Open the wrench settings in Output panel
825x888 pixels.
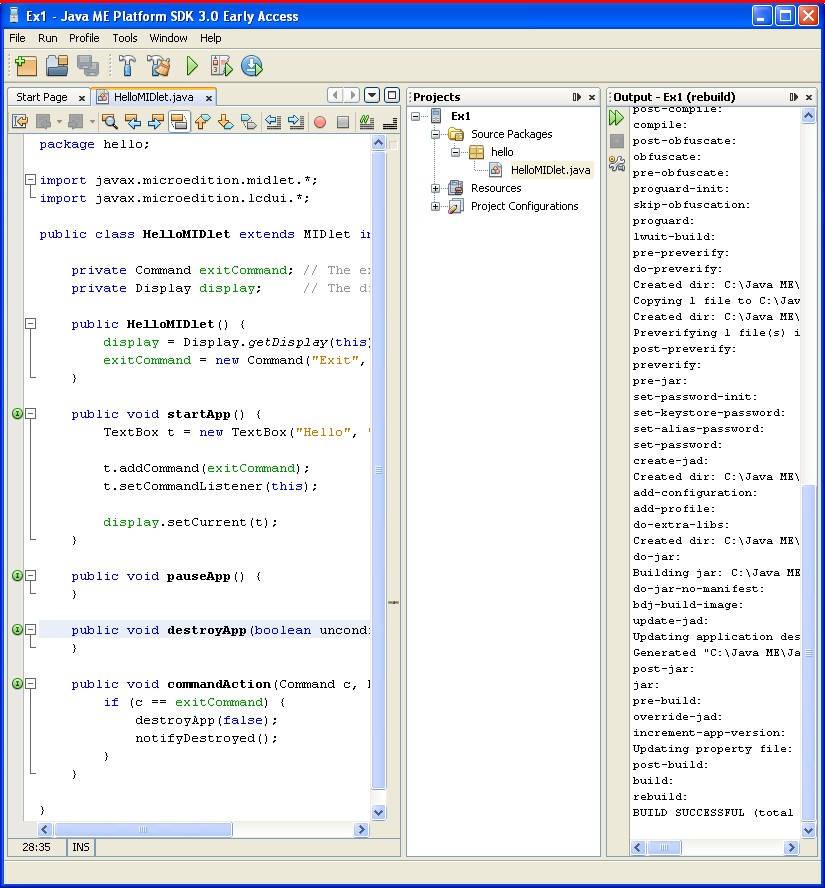click(x=617, y=163)
